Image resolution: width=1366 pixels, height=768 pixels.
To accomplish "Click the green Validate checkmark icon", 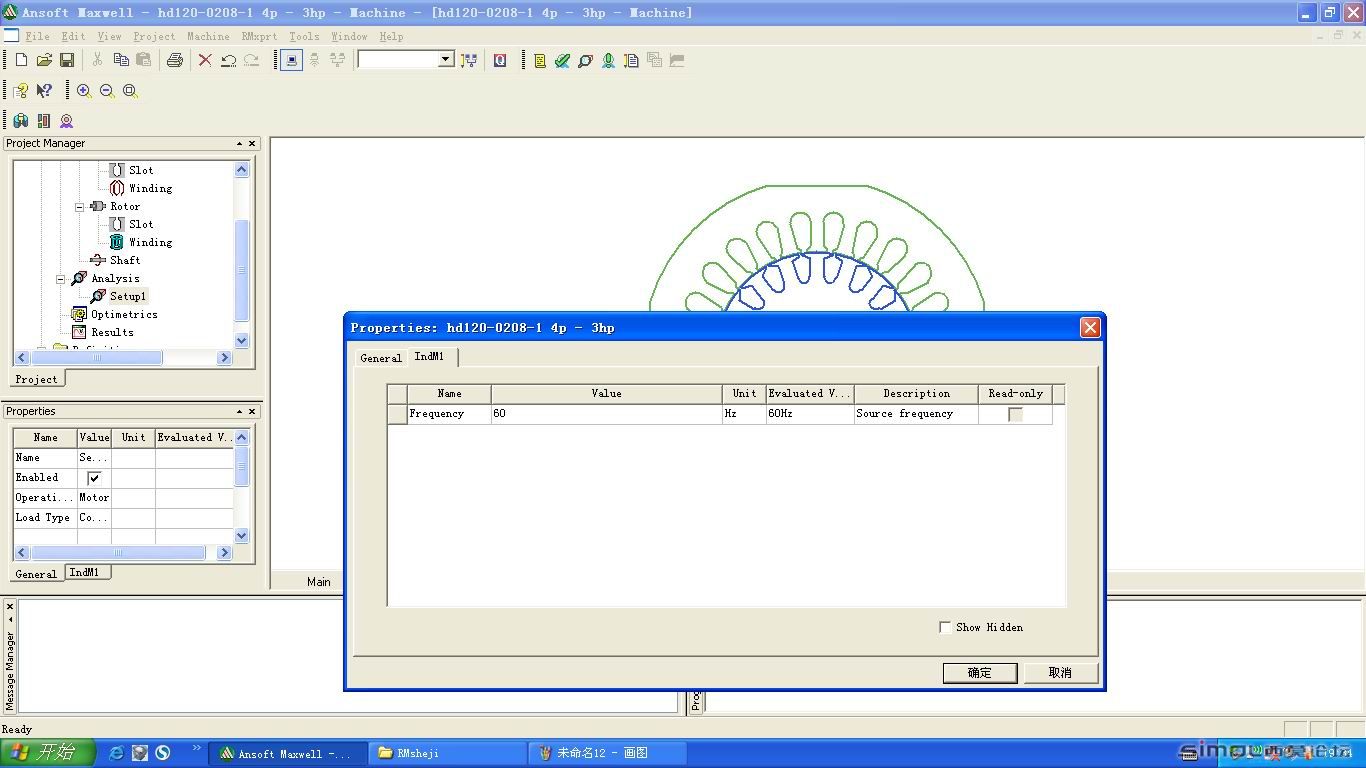I will pos(562,60).
